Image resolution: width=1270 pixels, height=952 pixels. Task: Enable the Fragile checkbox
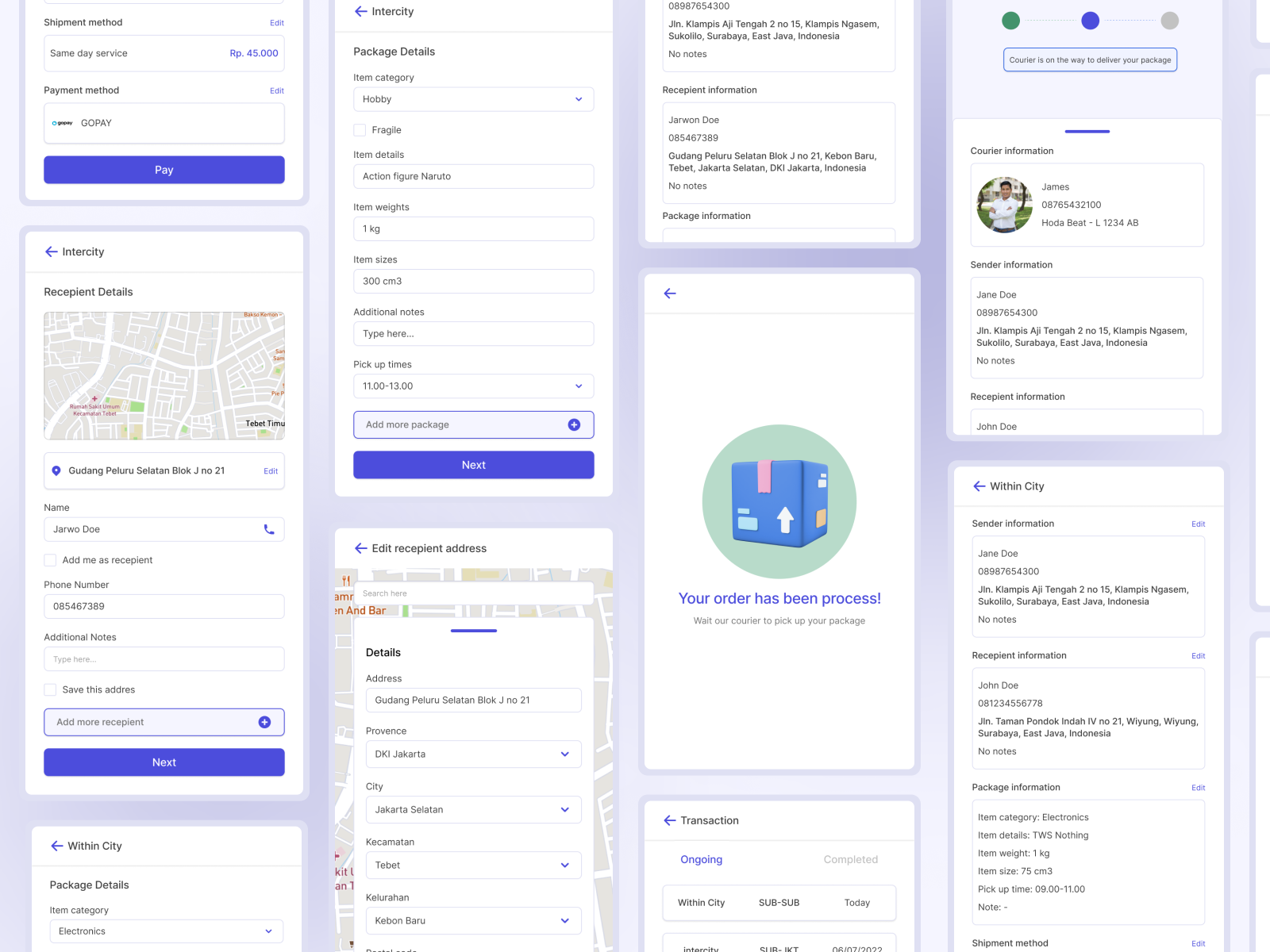coord(360,129)
